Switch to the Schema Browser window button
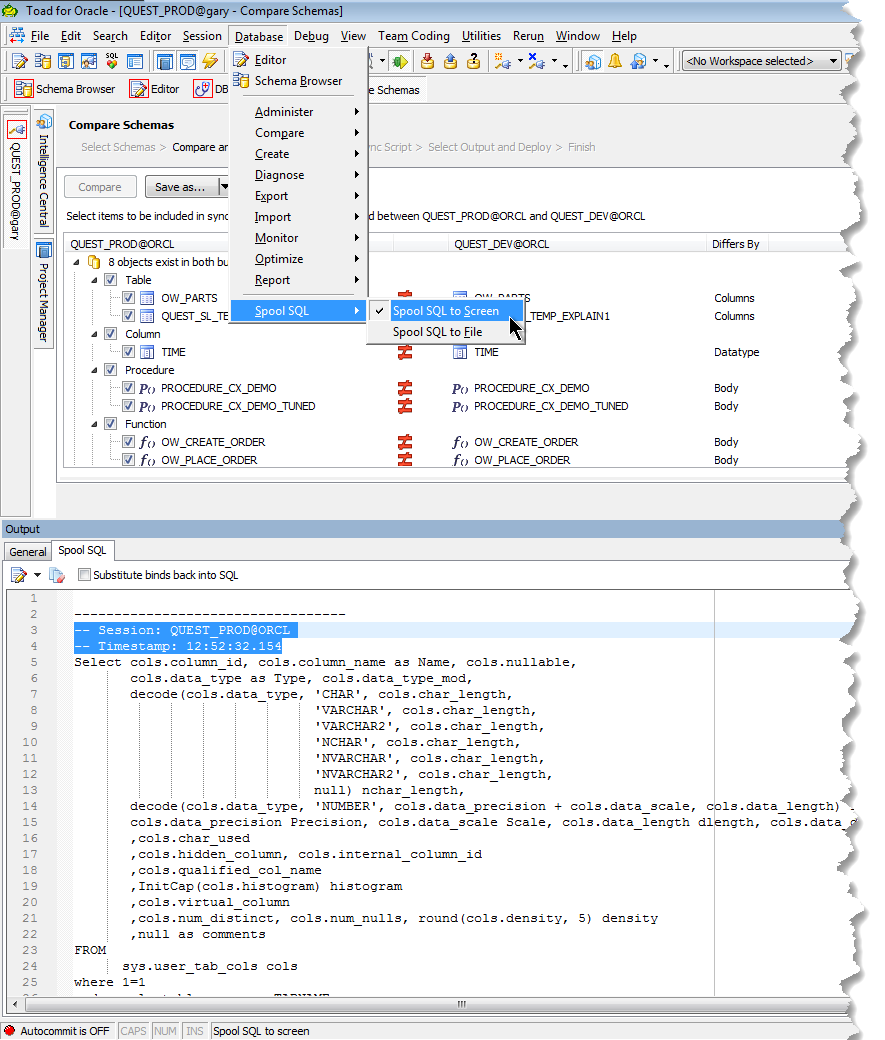This screenshot has height=1040, width=885. click(65, 89)
